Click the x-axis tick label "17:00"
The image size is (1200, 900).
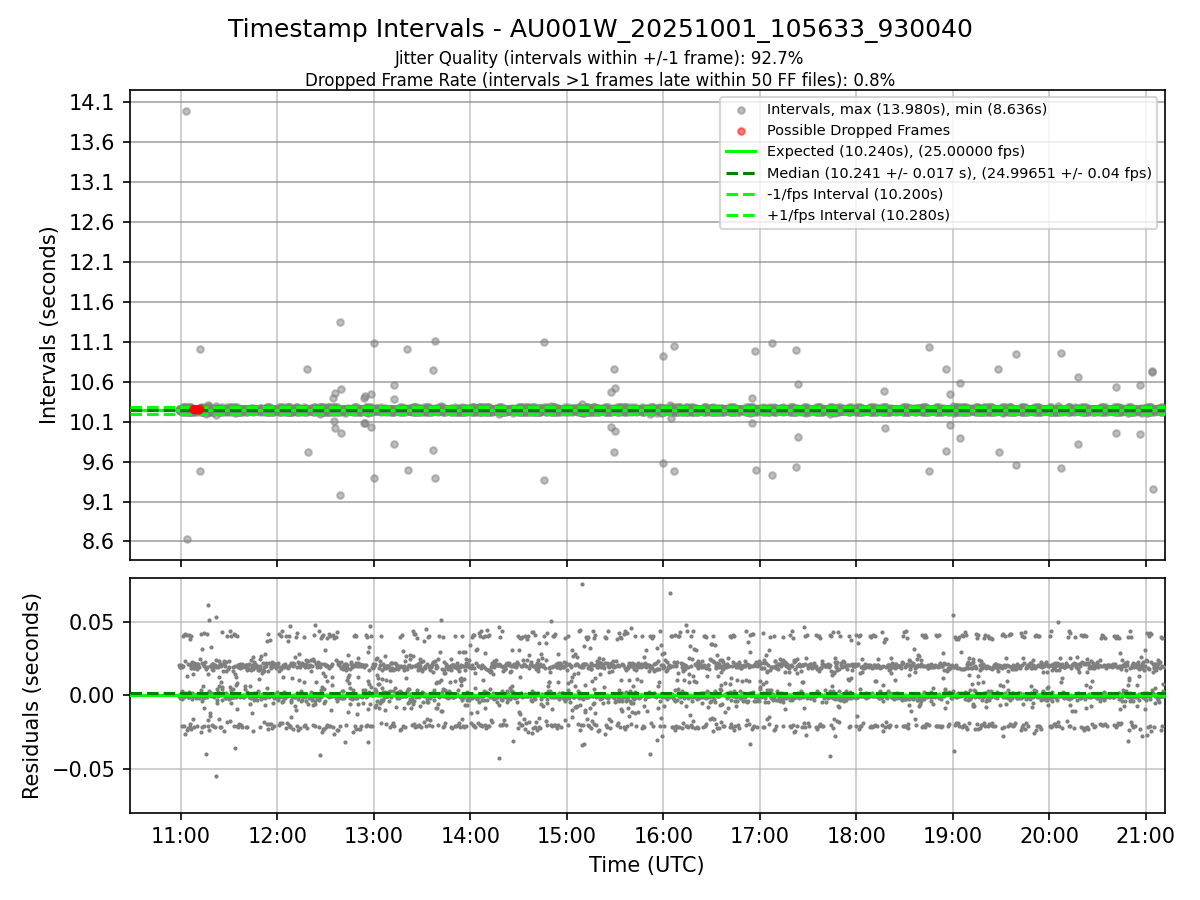(760, 834)
